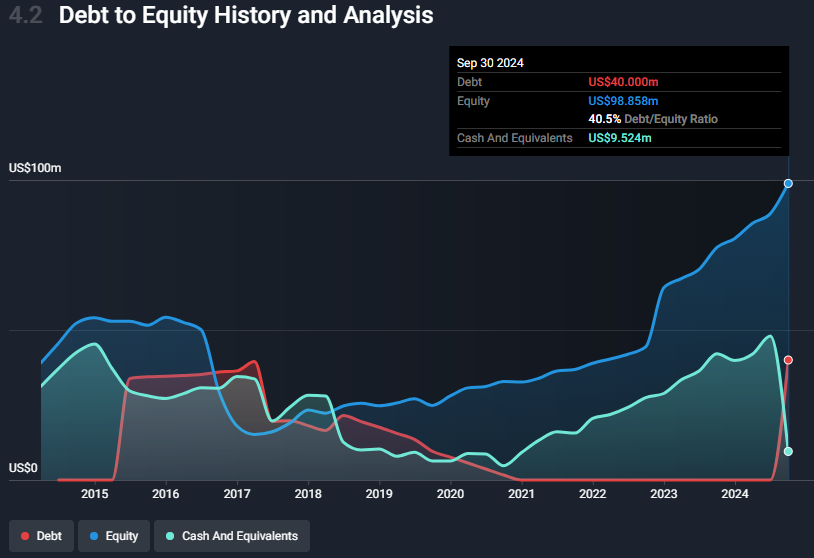Screen dimensions: 814x558
Task: Select the red Debt endpoint marker on chart
Action: [x=788, y=360]
